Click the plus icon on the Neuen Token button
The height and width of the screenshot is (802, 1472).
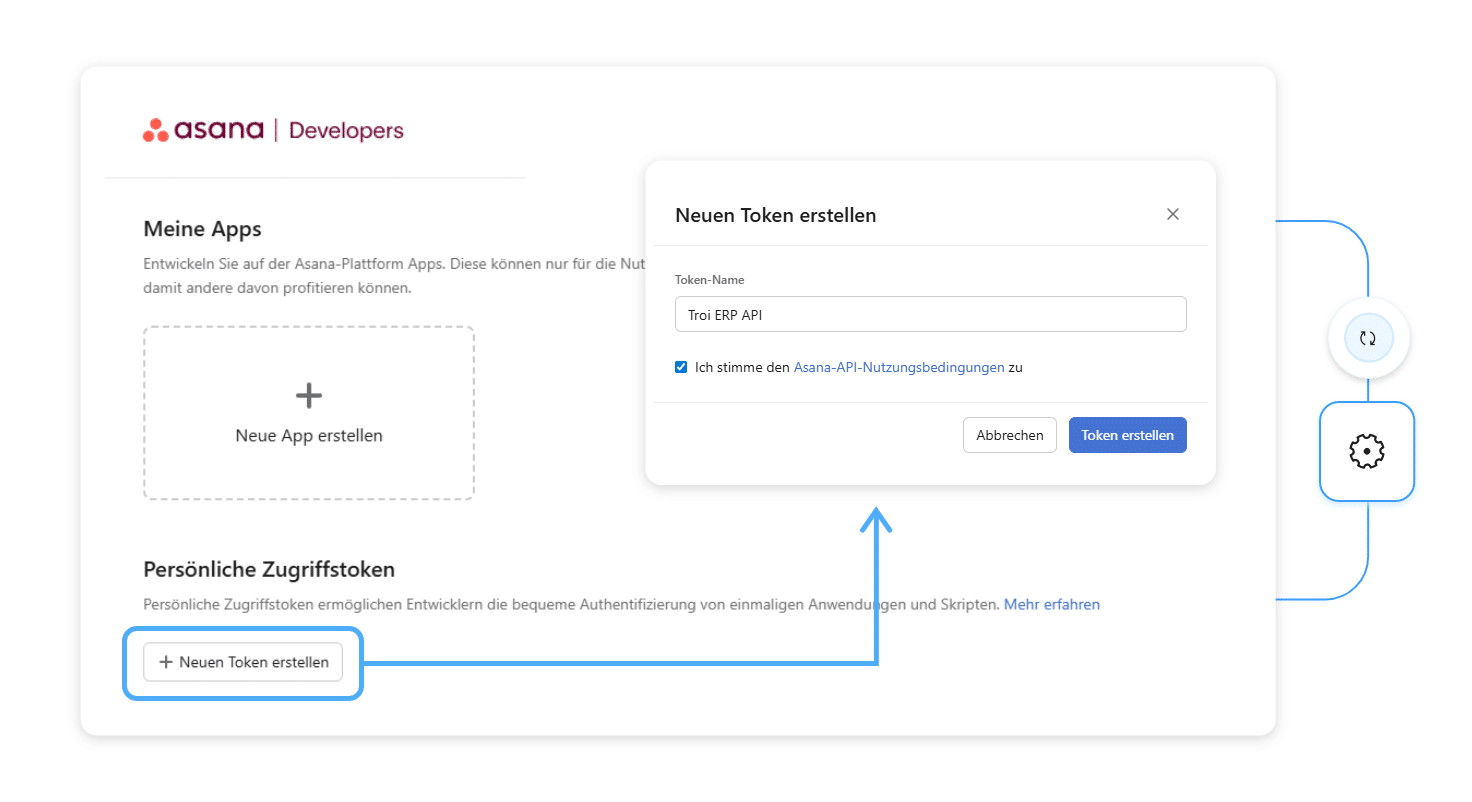166,662
